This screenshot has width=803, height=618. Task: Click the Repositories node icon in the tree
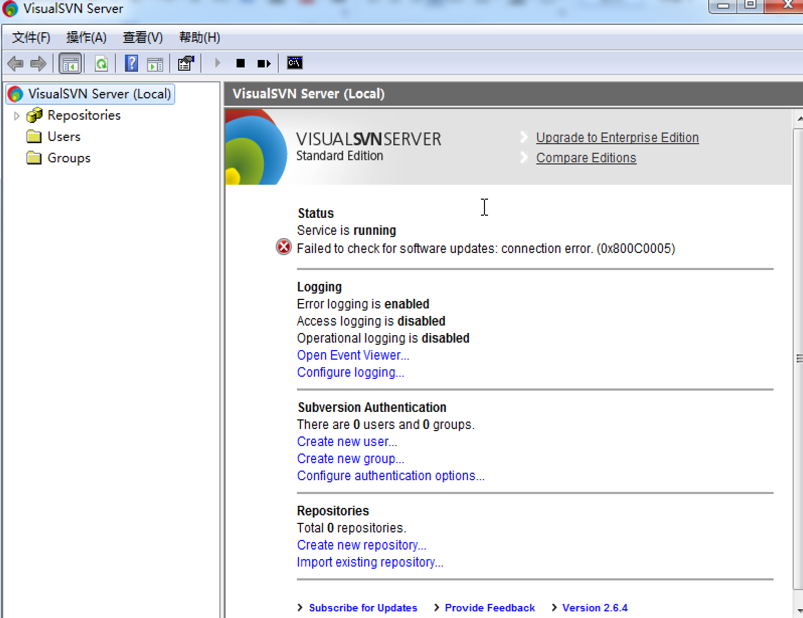click(34, 115)
